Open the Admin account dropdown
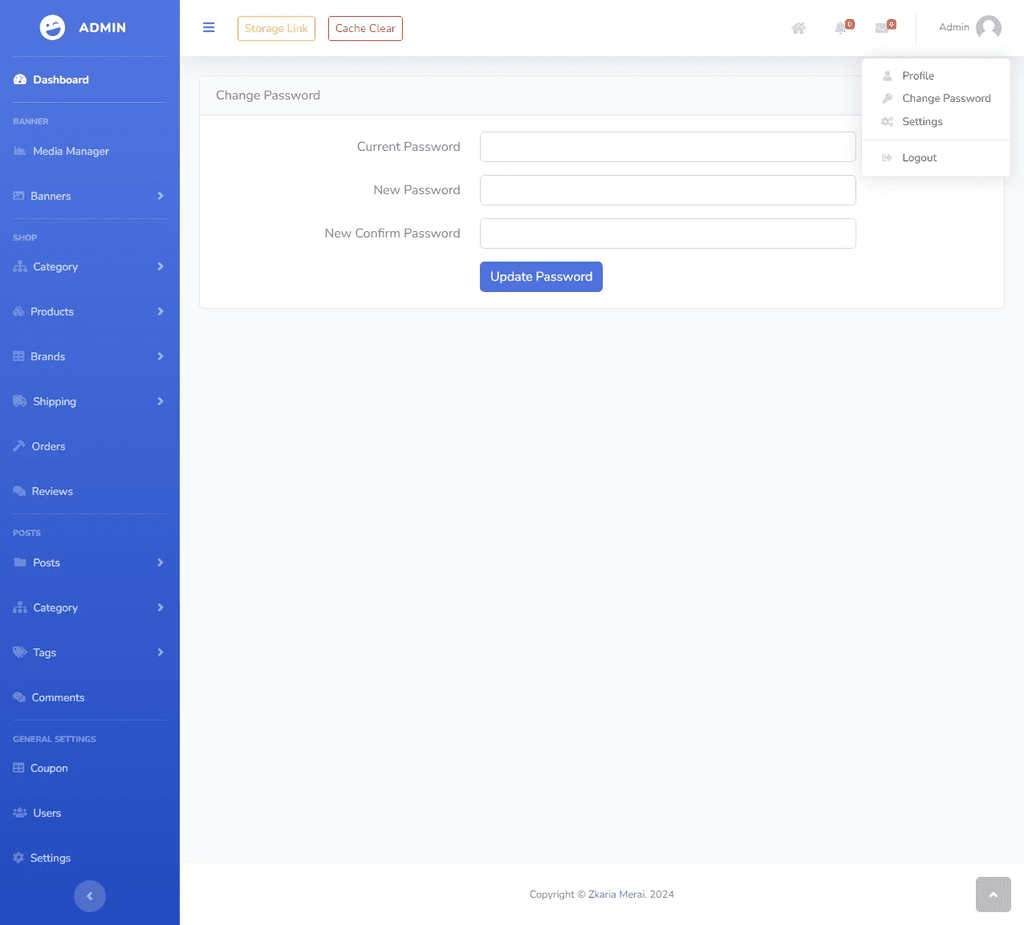This screenshot has width=1024, height=925. coord(970,27)
